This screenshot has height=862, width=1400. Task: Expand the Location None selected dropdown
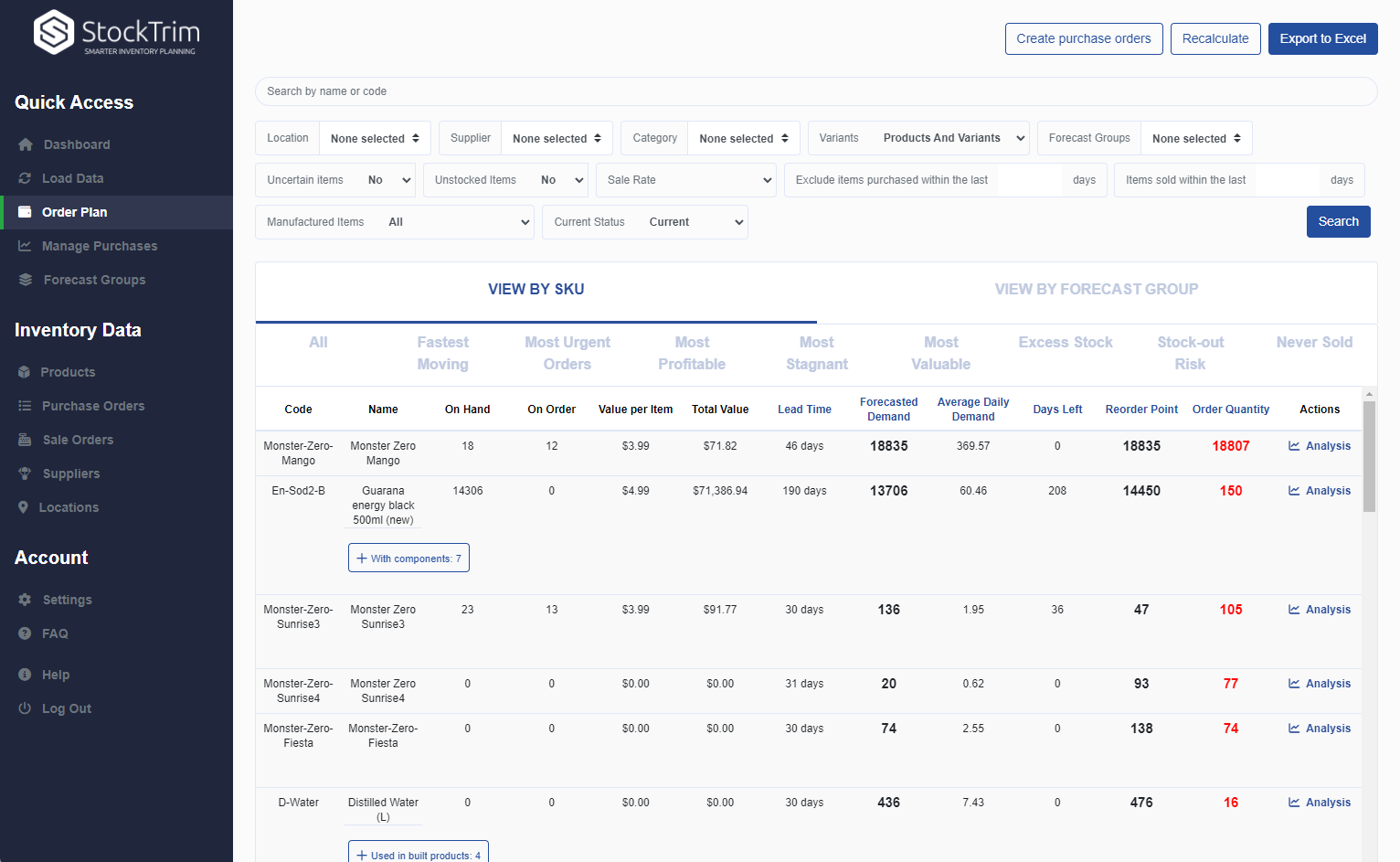click(x=375, y=138)
